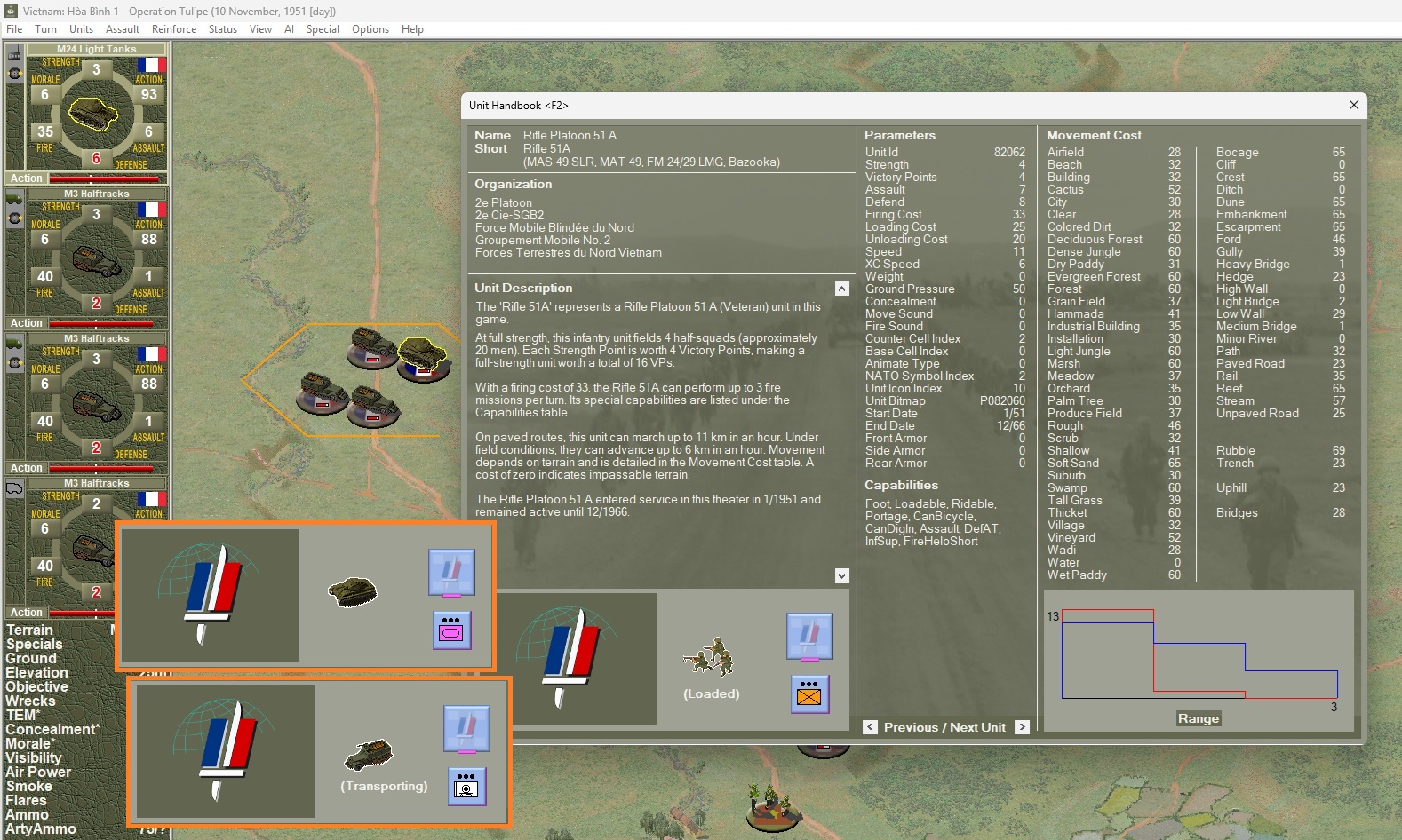Click the up arrow above the Unit Description text
The width and height of the screenshot is (1402, 840).
[x=842, y=288]
